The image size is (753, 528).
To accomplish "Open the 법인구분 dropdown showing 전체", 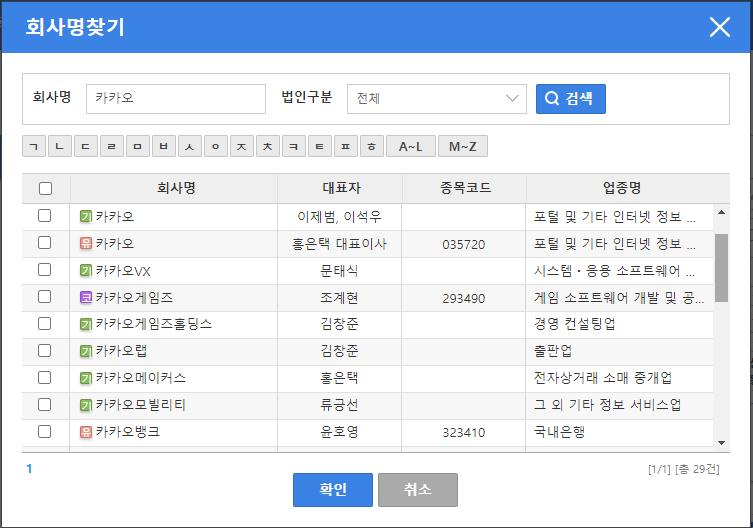I will coord(437,99).
